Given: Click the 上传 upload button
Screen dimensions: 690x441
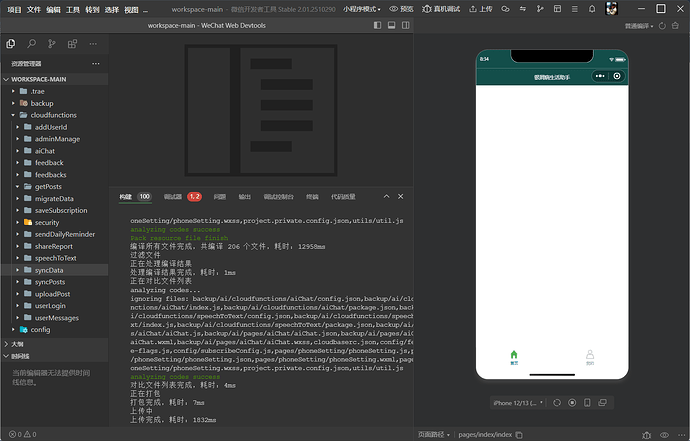Looking at the screenshot, I should point(481,9).
